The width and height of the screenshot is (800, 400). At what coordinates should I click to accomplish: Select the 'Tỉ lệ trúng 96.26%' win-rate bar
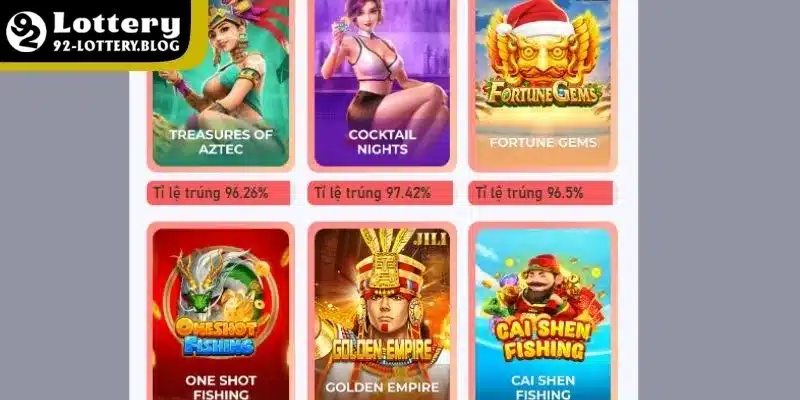coord(218,193)
